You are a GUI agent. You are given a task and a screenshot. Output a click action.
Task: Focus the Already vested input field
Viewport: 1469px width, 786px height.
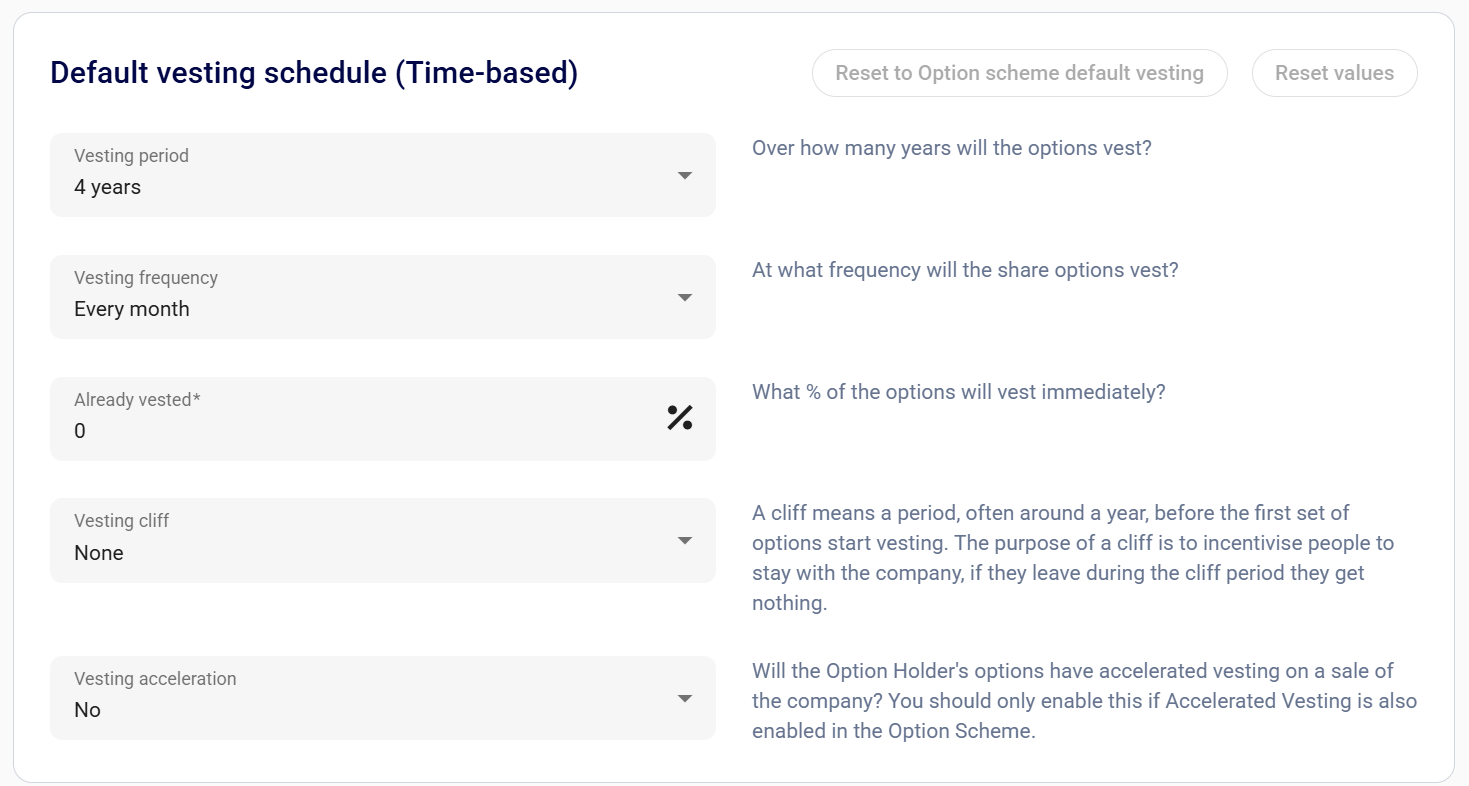(x=360, y=431)
